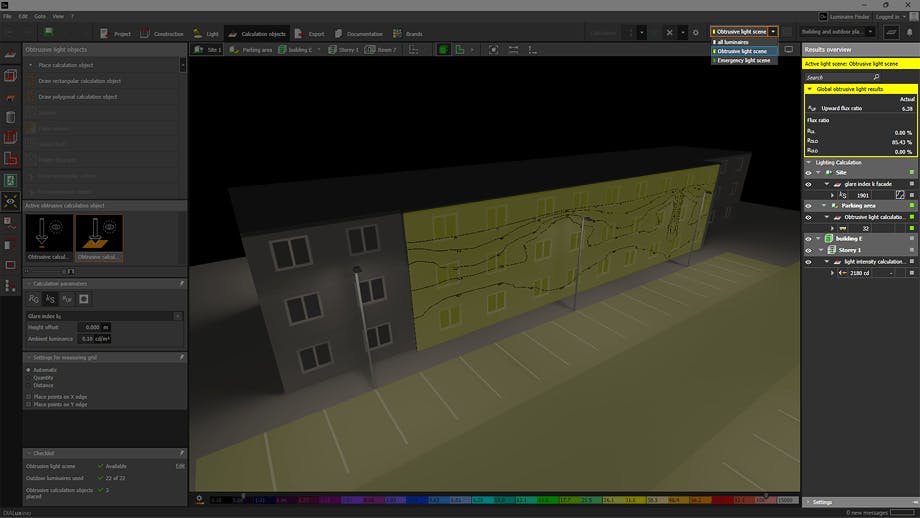Select the Site 1 breadcrumb
The height and width of the screenshot is (518, 920).
[x=208, y=50]
